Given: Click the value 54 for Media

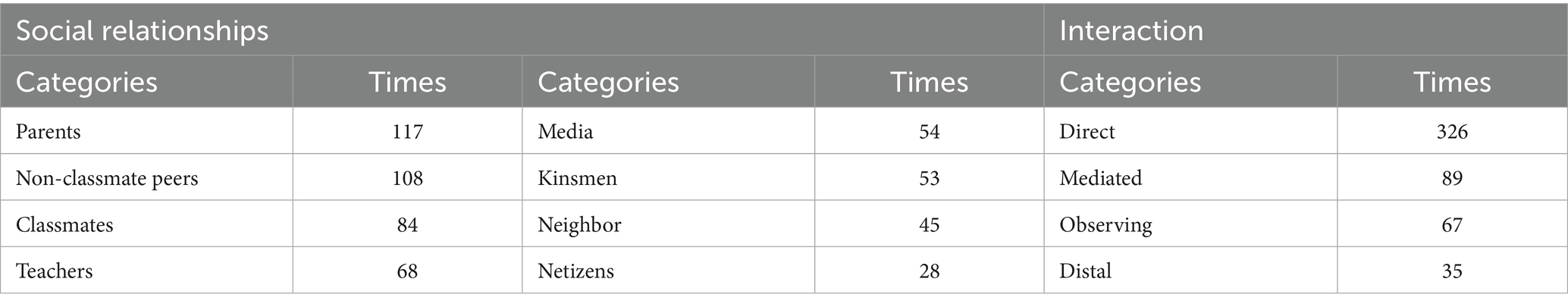Looking at the screenshot, I should 929,132.
